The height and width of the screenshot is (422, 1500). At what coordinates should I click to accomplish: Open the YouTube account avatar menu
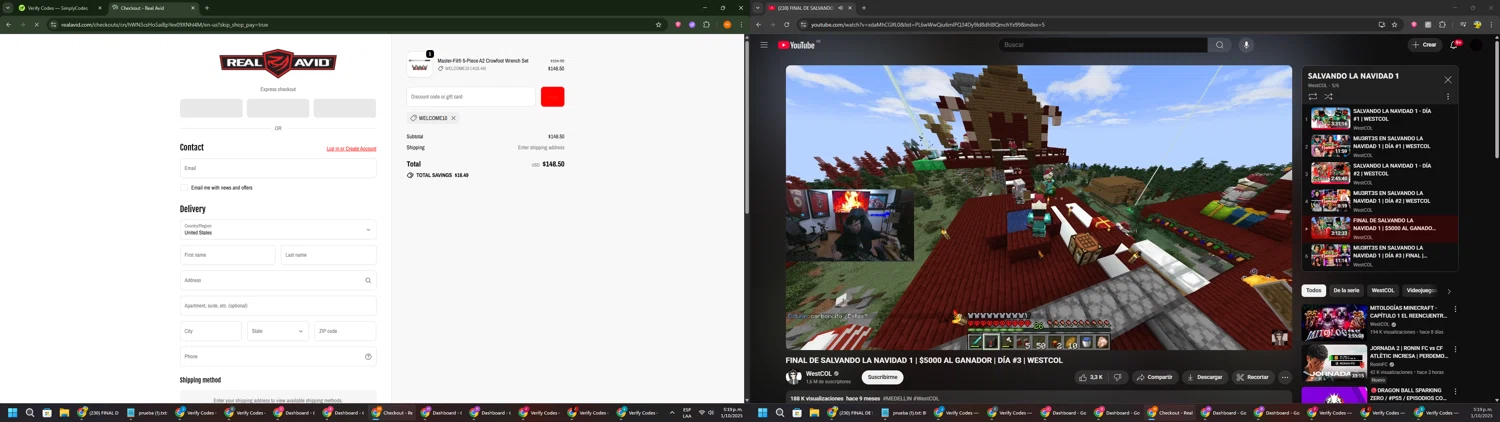click(1476, 45)
